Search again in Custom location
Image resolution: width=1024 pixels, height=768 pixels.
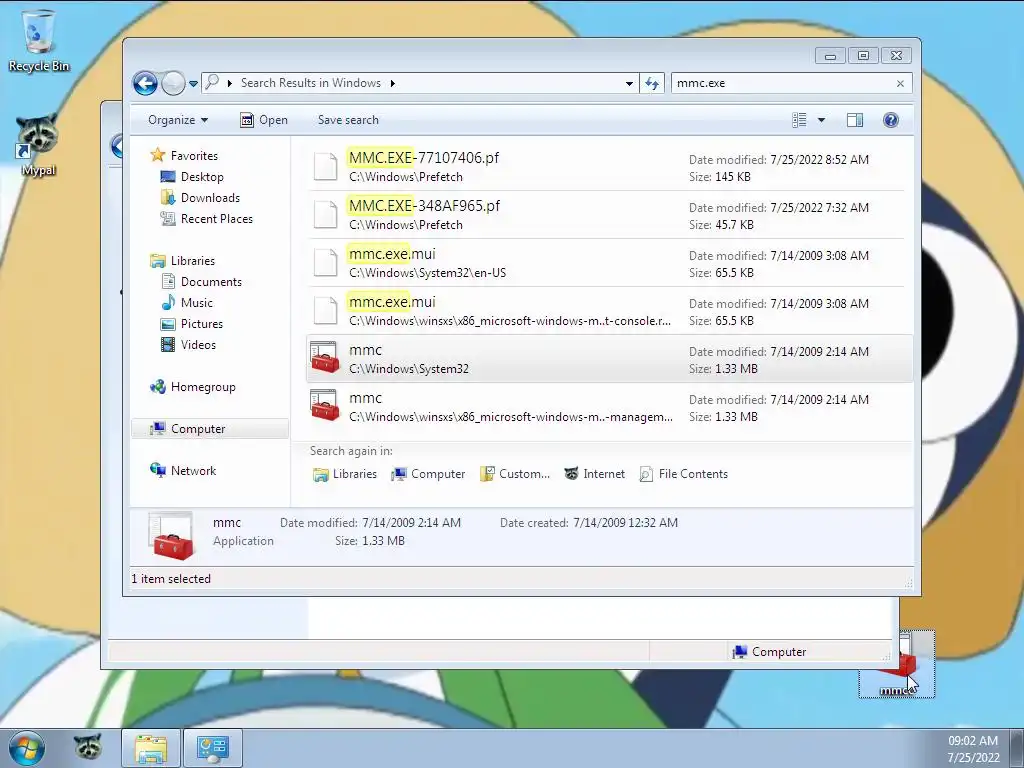pyautogui.click(x=515, y=474)
